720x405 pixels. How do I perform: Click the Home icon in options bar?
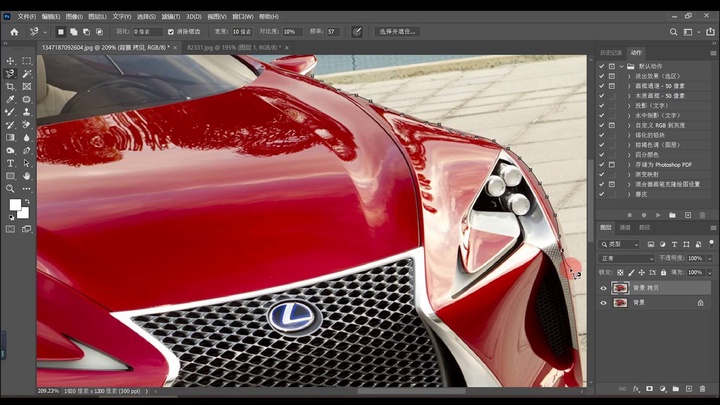coord(14,32)
